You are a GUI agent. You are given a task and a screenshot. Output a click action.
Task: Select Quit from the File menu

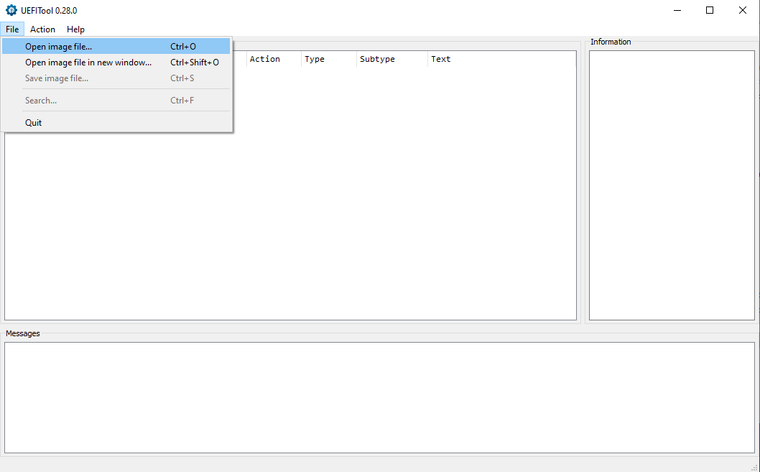116,123
